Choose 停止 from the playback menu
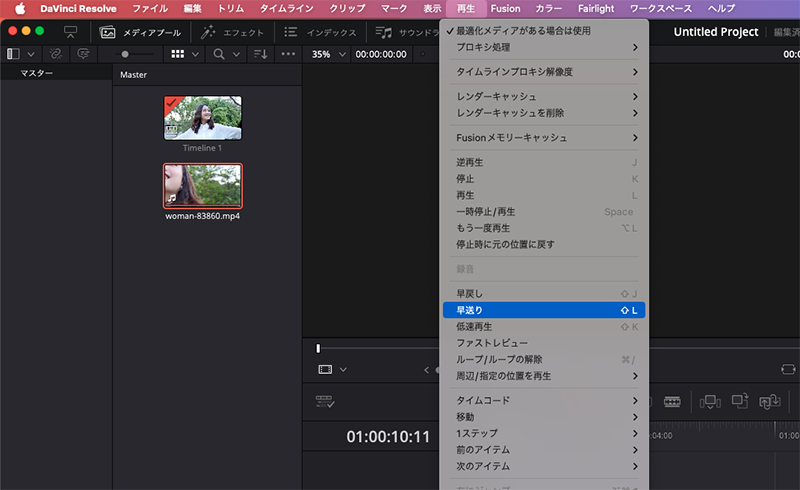Screen dimensions: 800x490 coord(544,179)
